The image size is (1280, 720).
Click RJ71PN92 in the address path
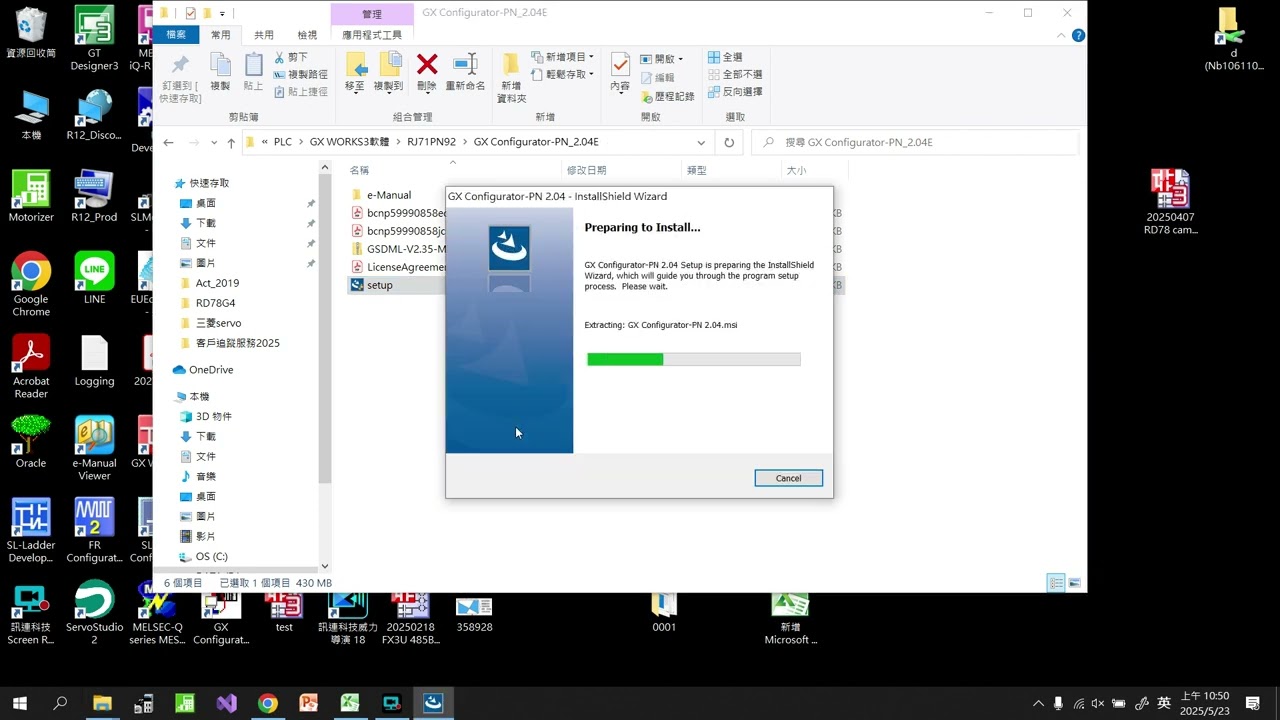(431, 142)
